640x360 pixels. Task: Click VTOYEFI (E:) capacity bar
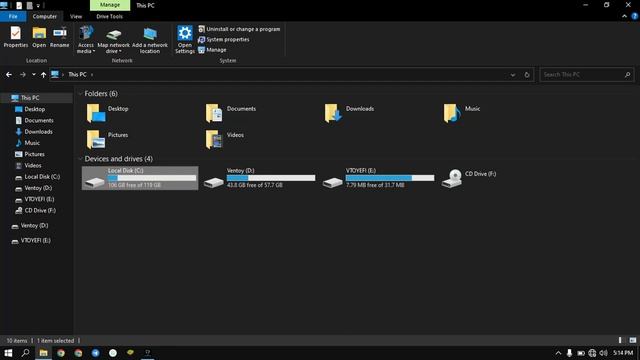[x=390, y=178]
